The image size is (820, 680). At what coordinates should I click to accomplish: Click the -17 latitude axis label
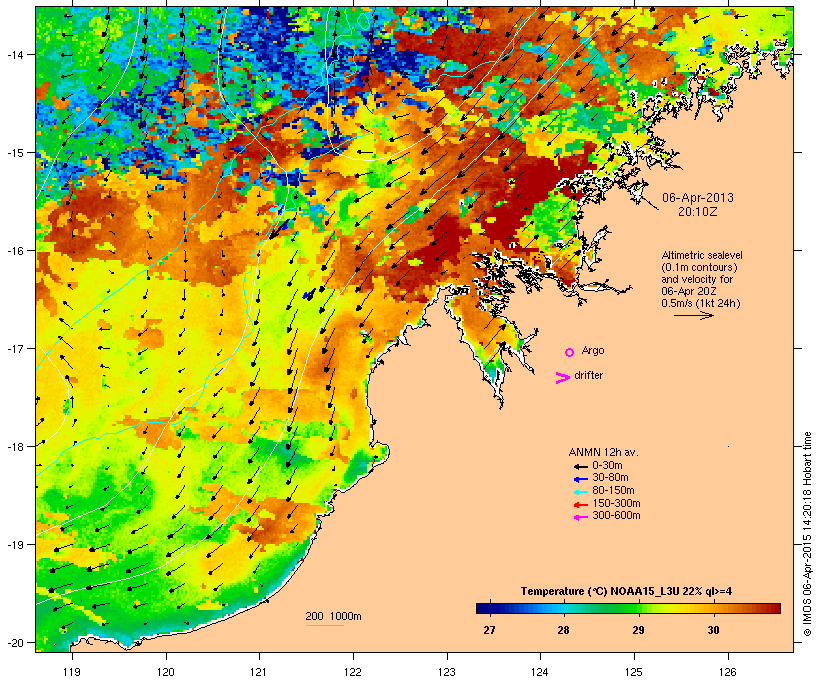(14, 348)
